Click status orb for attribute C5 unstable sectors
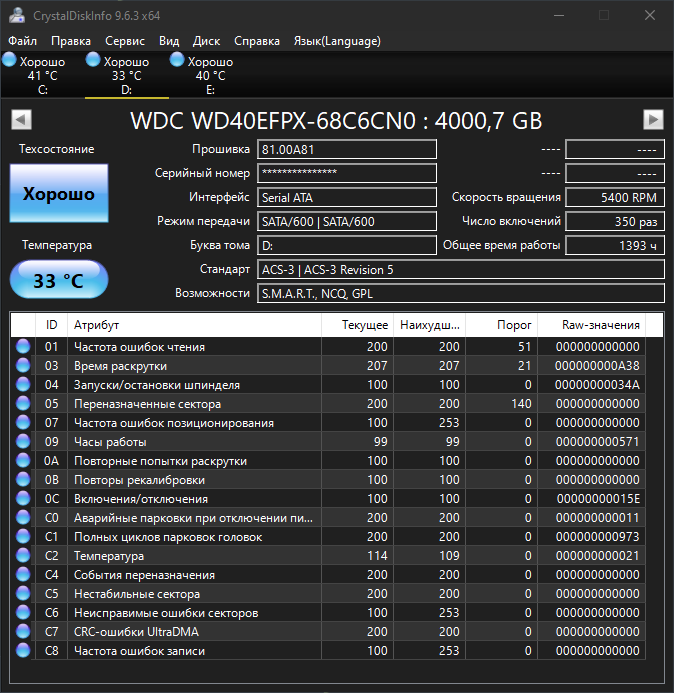 point(23,594)
